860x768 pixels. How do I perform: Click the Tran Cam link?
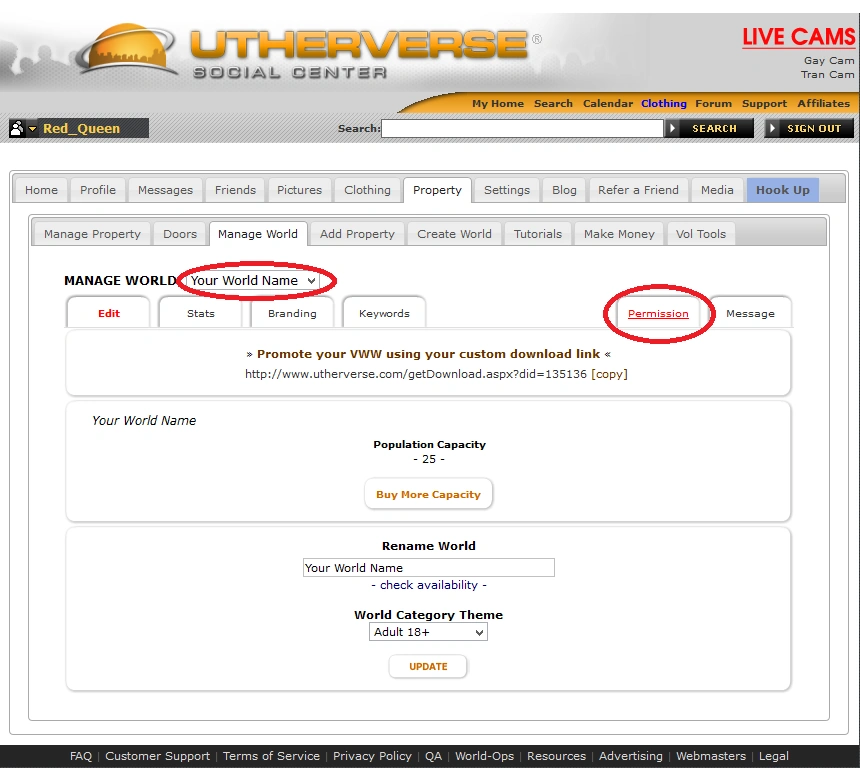[827, 74]
